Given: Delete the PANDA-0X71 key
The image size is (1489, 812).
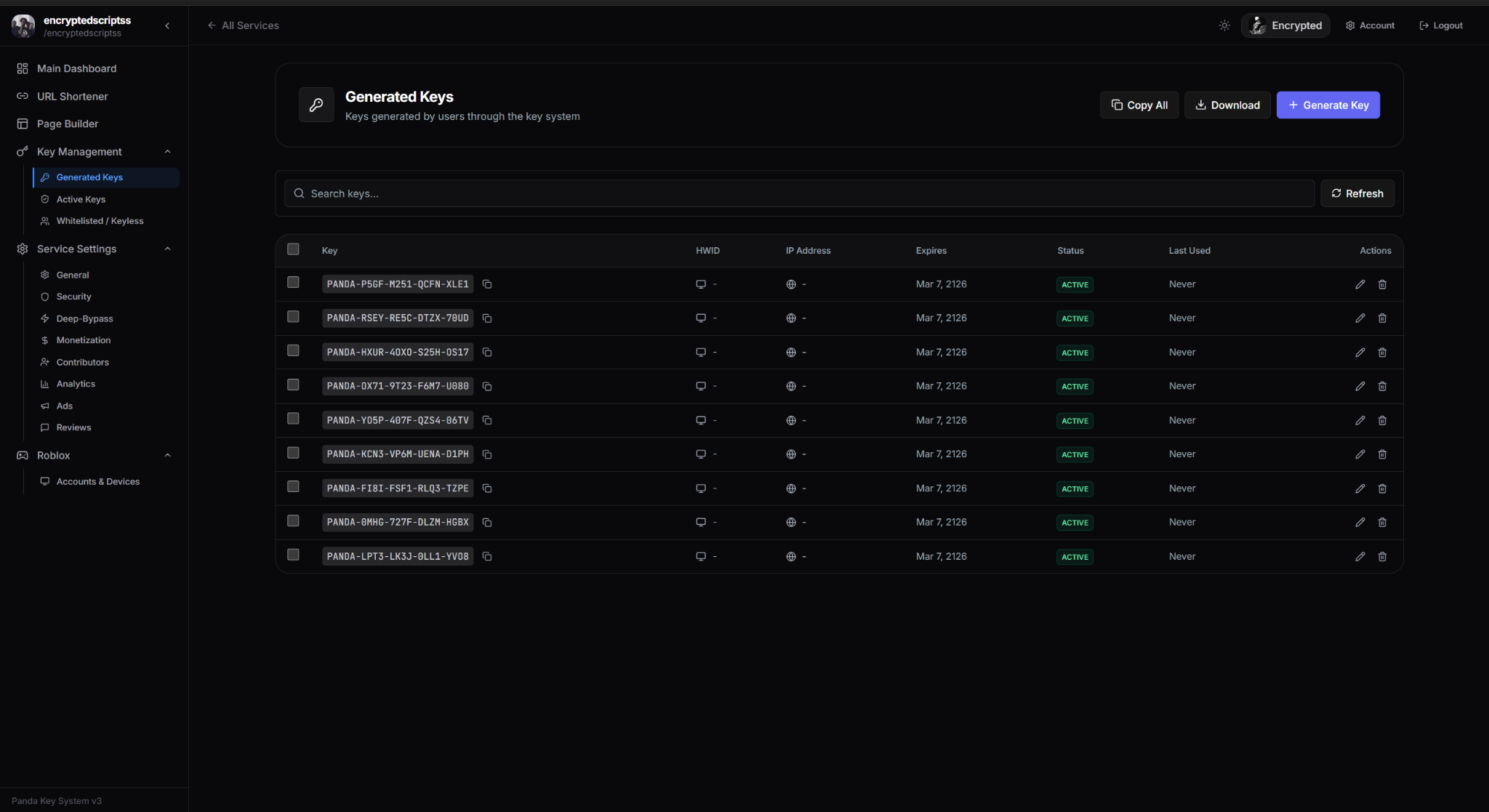Looking at the screenshot, I should 1382,386.
